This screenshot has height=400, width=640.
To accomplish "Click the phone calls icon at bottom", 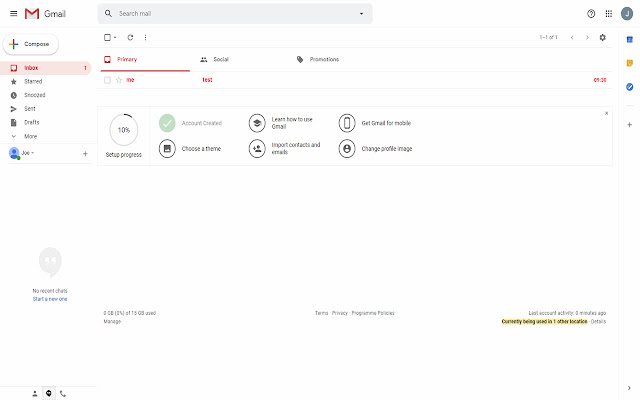I will (x=63, y=393).
